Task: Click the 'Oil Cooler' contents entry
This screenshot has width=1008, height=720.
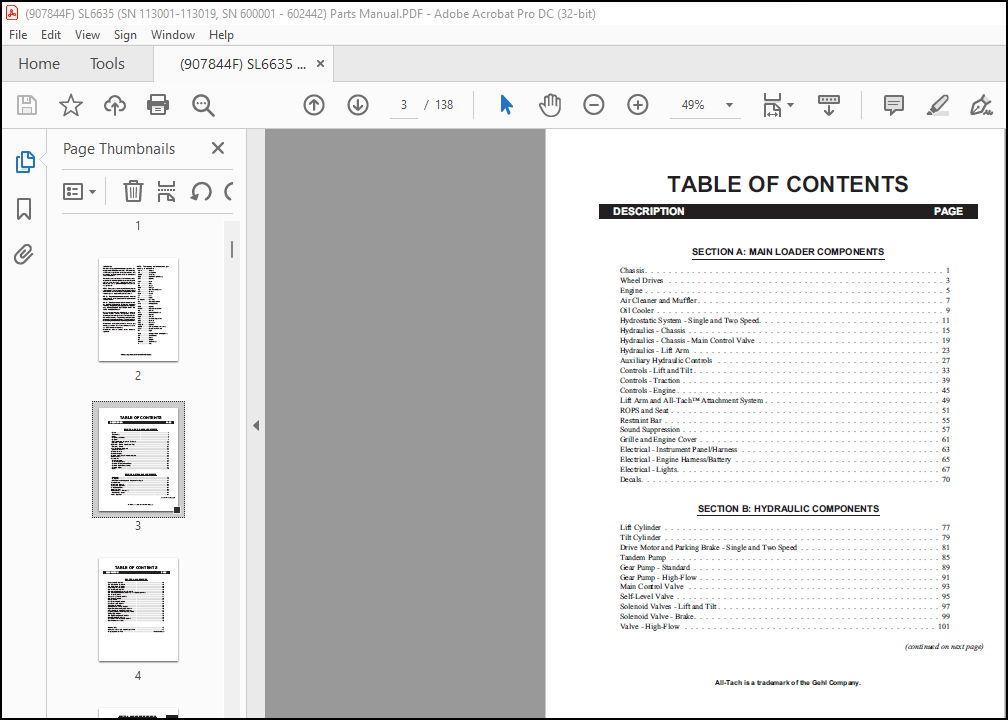Action: tap(784, 310)
